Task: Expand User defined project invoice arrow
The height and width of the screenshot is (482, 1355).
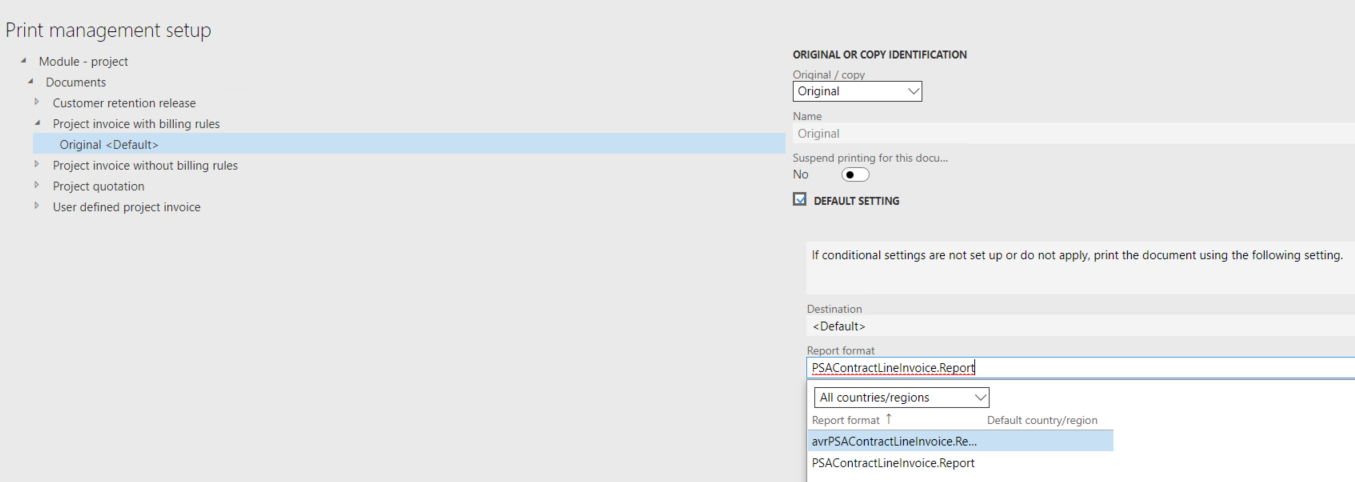Action: coord(37,207)
